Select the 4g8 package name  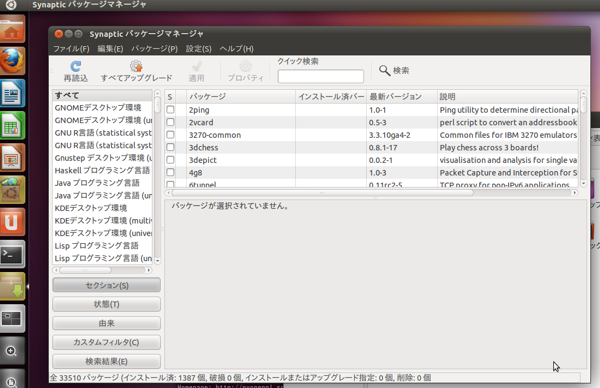[x=195, y=173]
